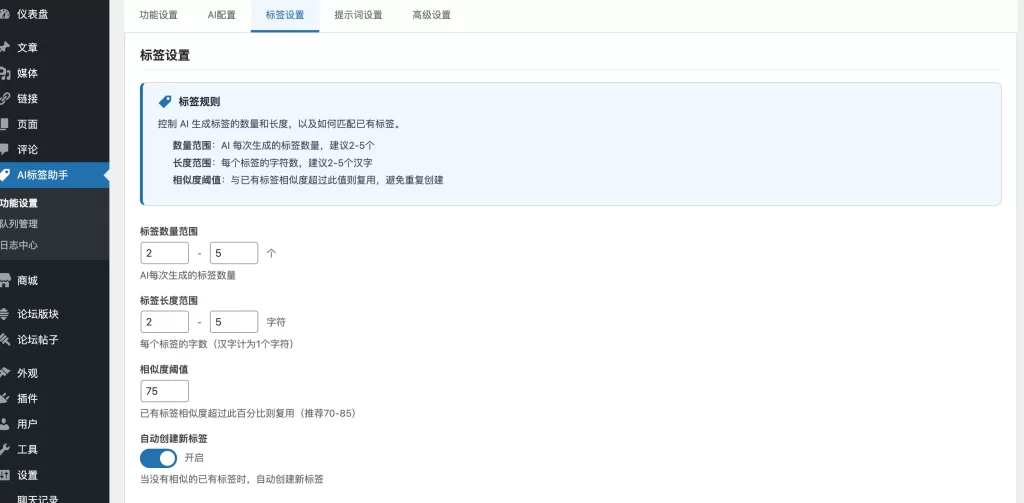Click the minimum field of 标签数量范围
Screen dimensions: 1024x503
click(165, 253)
